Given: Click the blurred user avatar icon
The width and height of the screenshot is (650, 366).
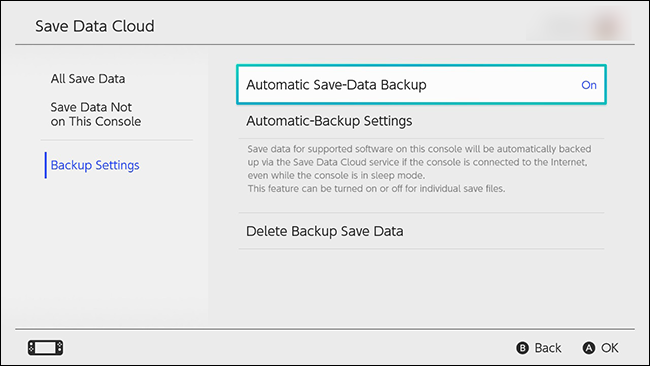Looking at the screenshot, I should pyautogui.click(x=607, y=26).
